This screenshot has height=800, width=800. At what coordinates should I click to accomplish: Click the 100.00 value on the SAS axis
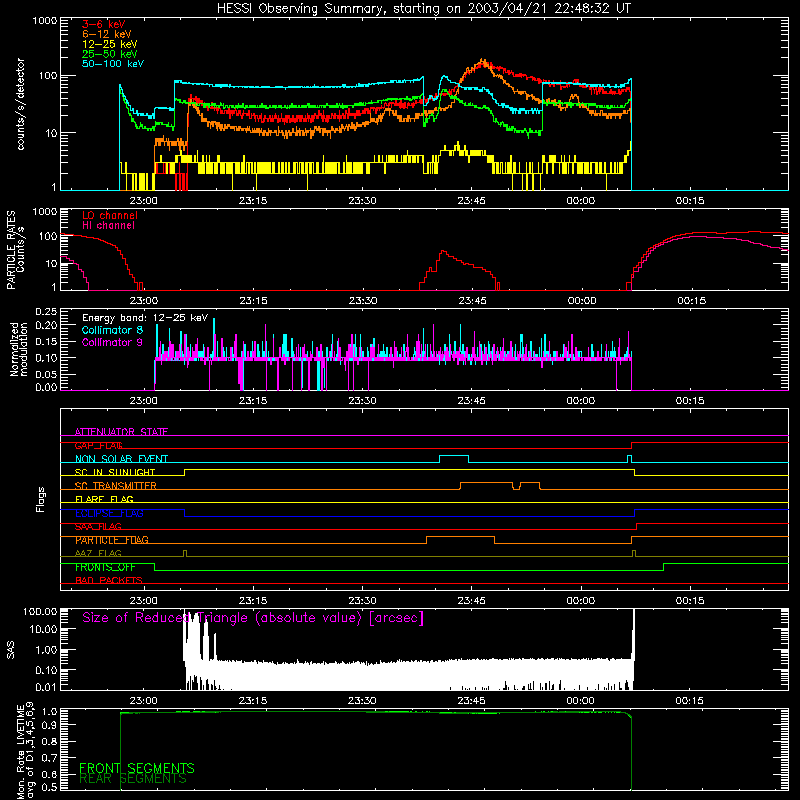tap(40, 611)
